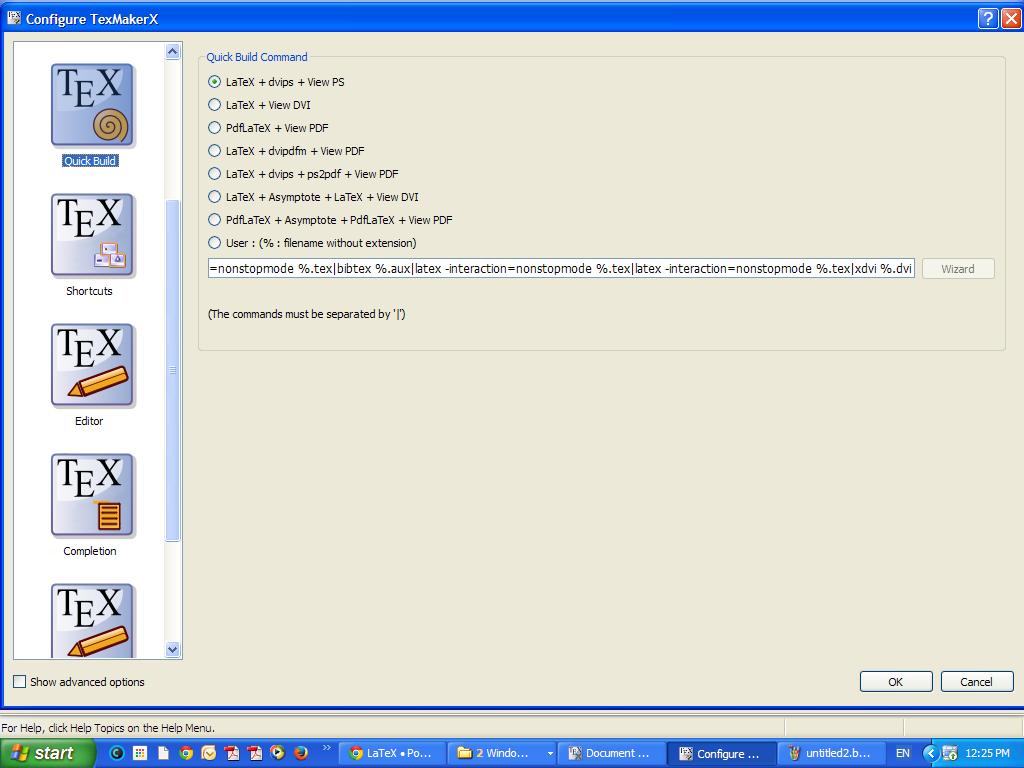Click the system tray notification icon beside clock

(x=950, y=754)
